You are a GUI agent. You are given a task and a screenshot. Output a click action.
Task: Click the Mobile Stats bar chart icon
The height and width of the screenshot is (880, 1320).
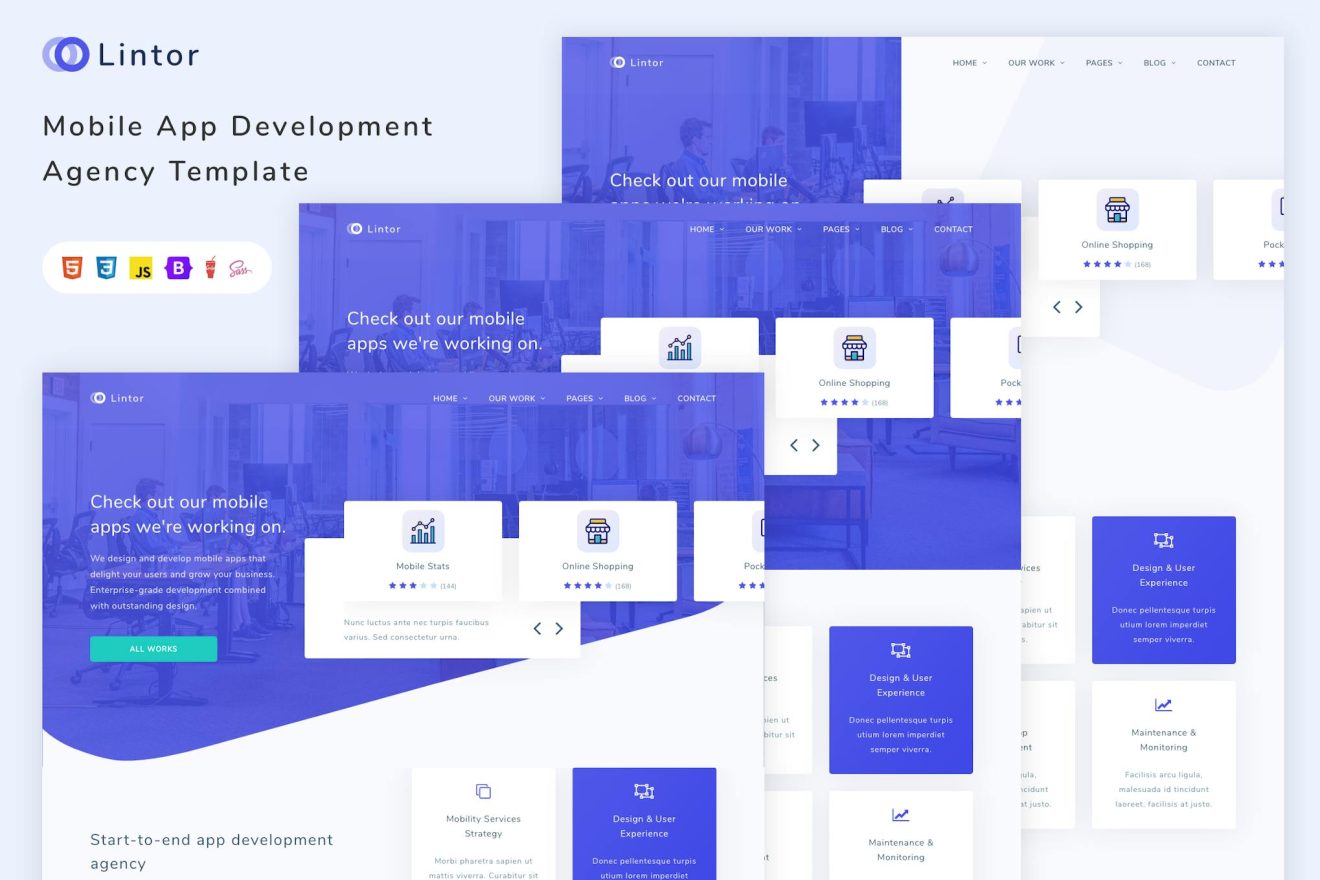click(x=423, y=530)
